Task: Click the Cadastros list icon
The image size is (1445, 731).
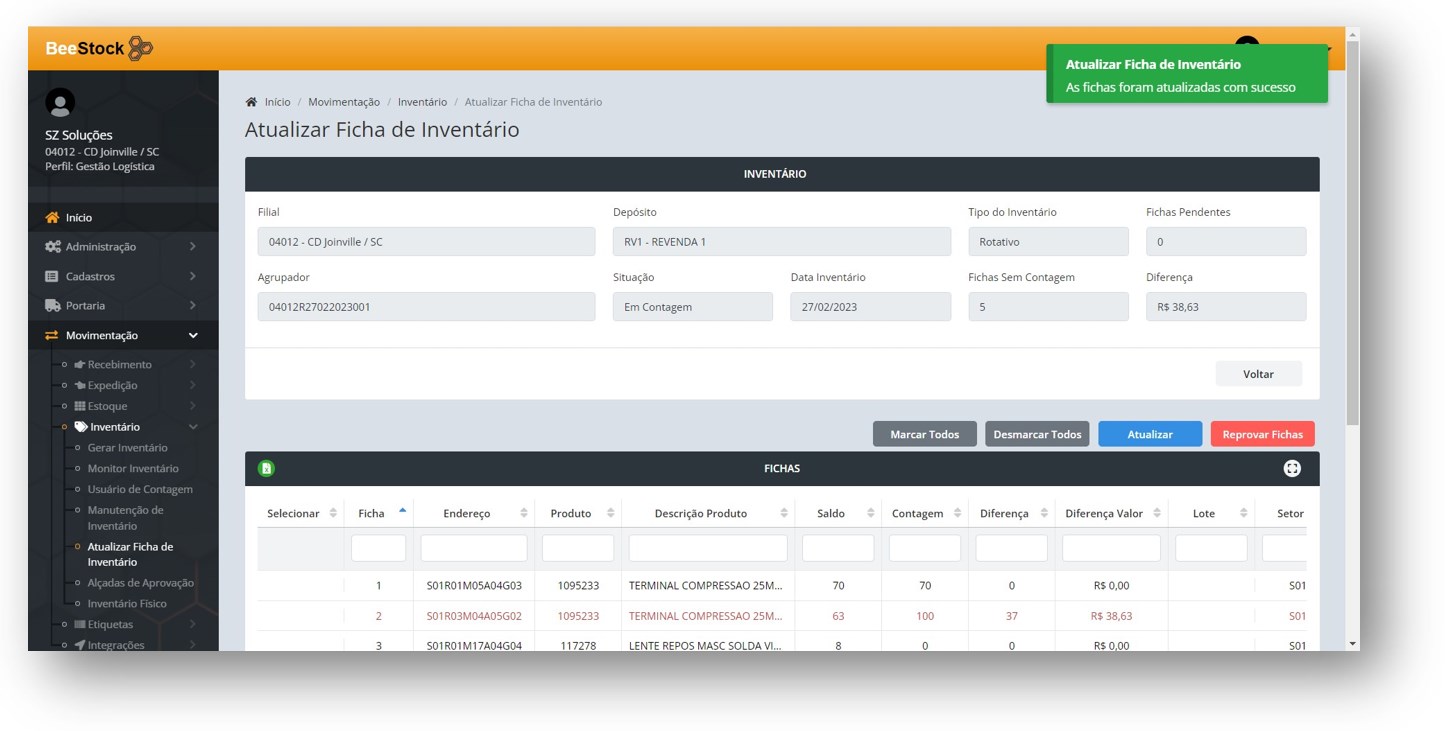Action: click(x=52, y=276)
